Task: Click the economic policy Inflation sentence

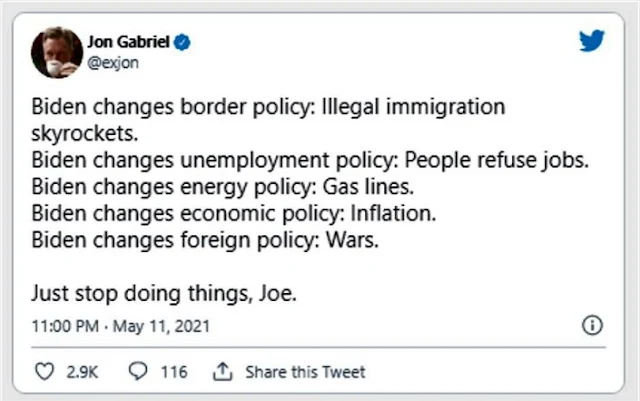Action: (234, 214)
